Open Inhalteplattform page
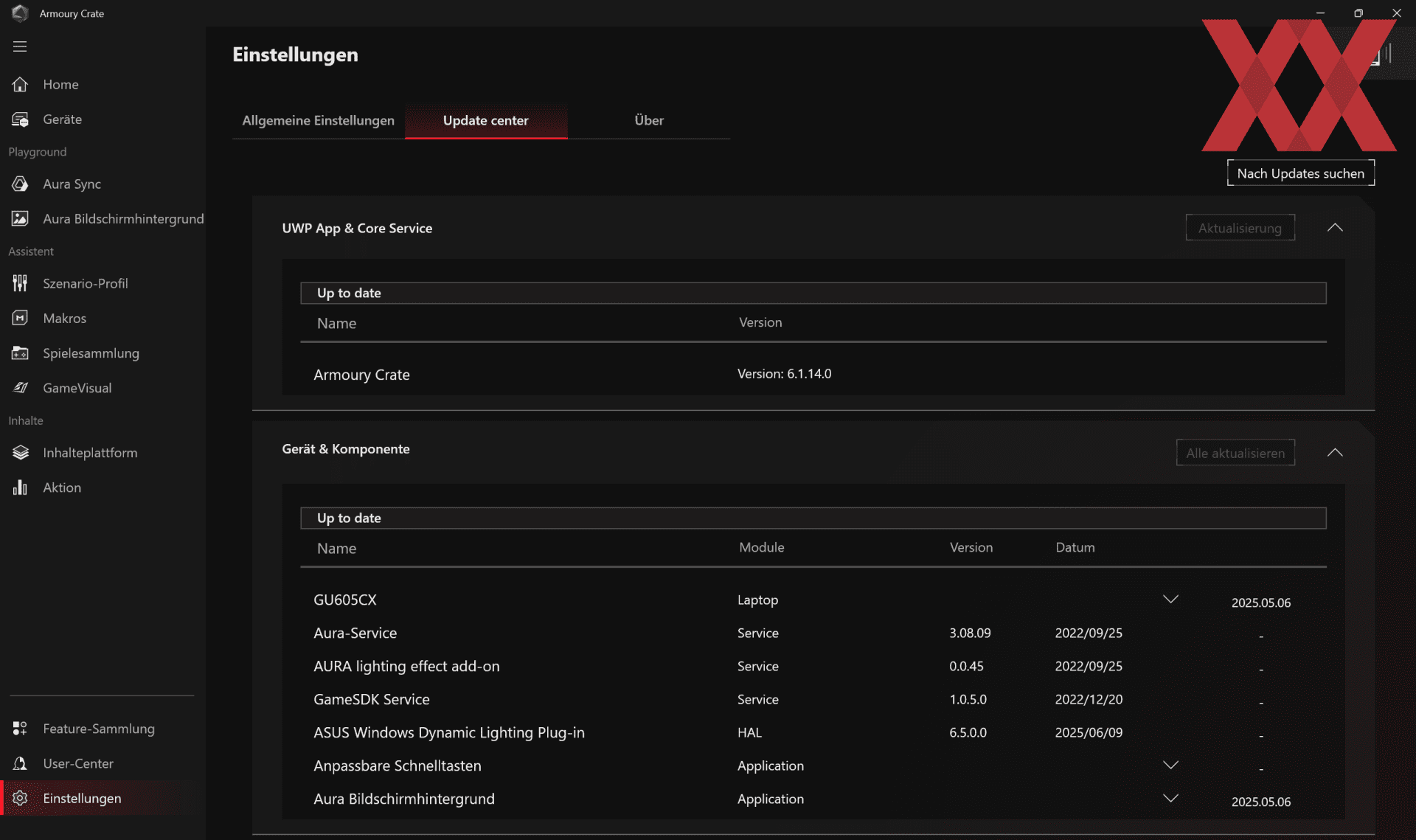 click(90, 452)
